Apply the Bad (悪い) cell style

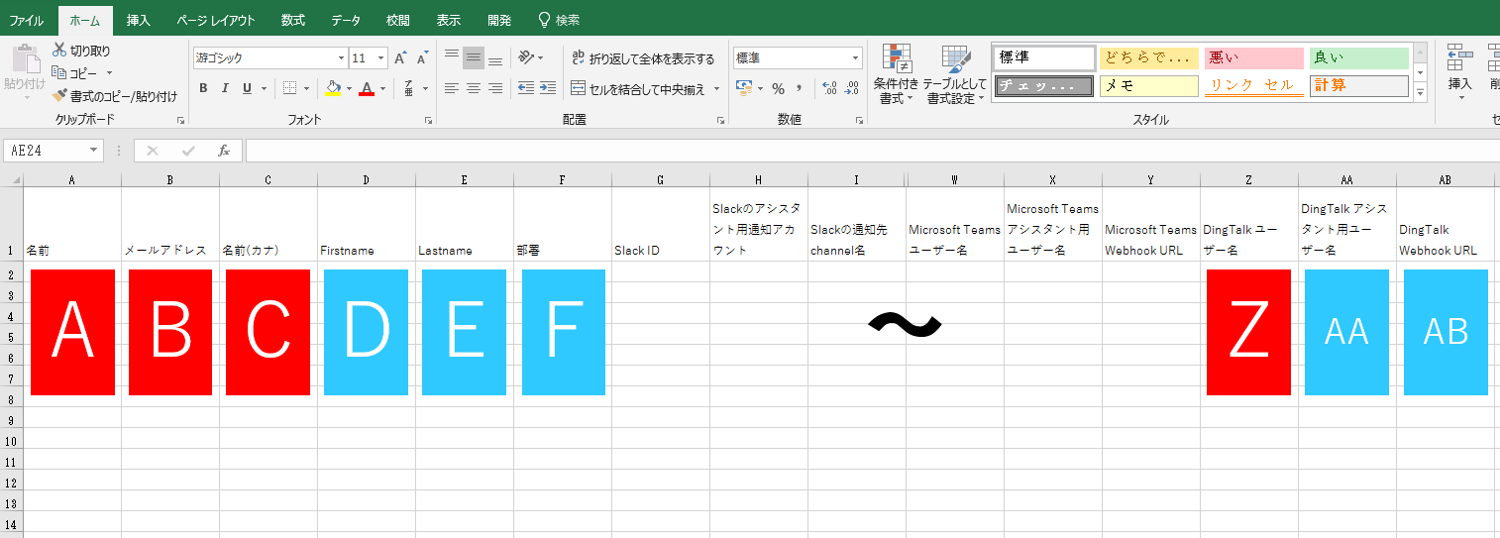[x=1254, y=58]
